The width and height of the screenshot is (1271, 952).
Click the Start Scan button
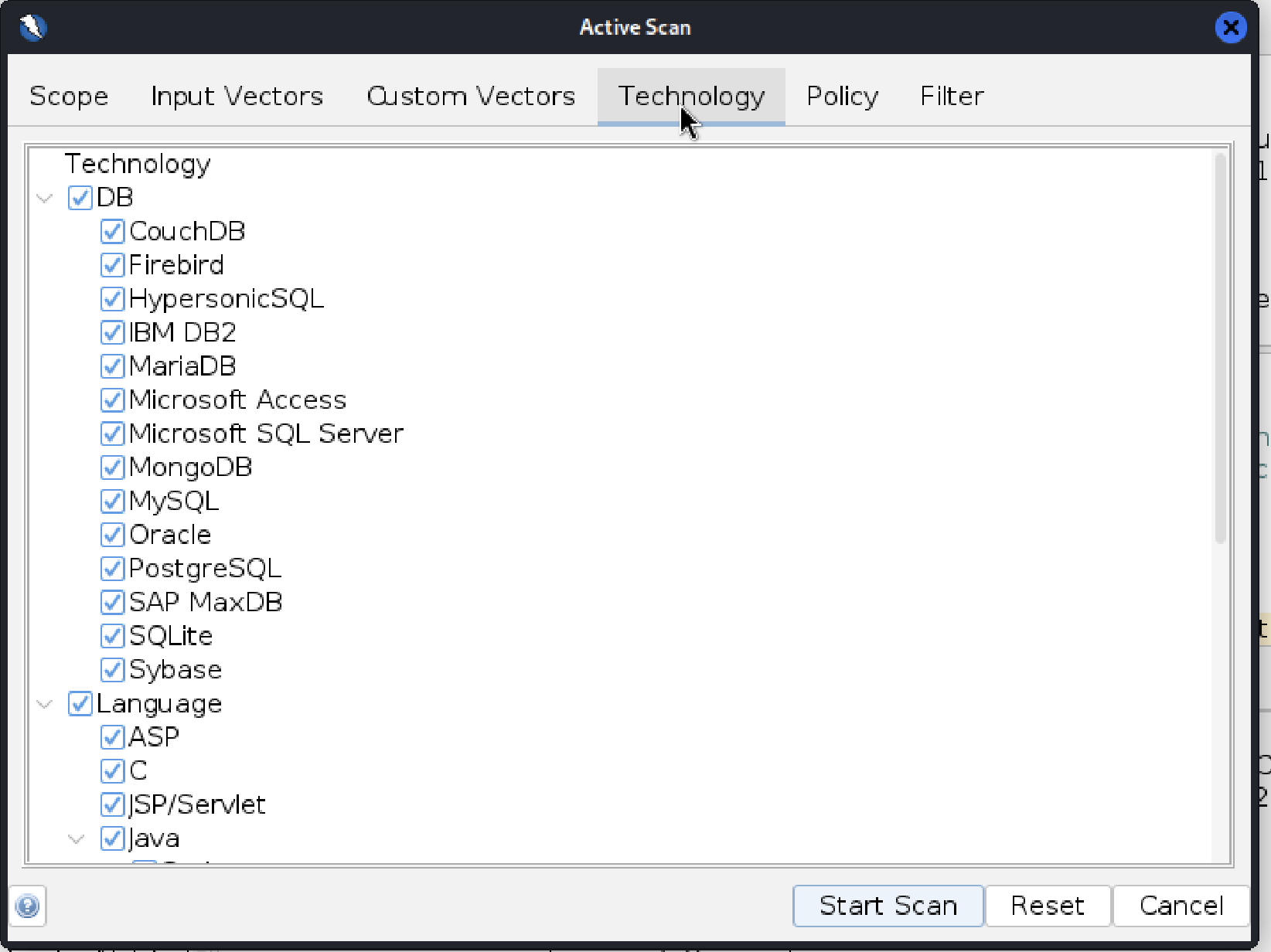click(x=888, y=906)
